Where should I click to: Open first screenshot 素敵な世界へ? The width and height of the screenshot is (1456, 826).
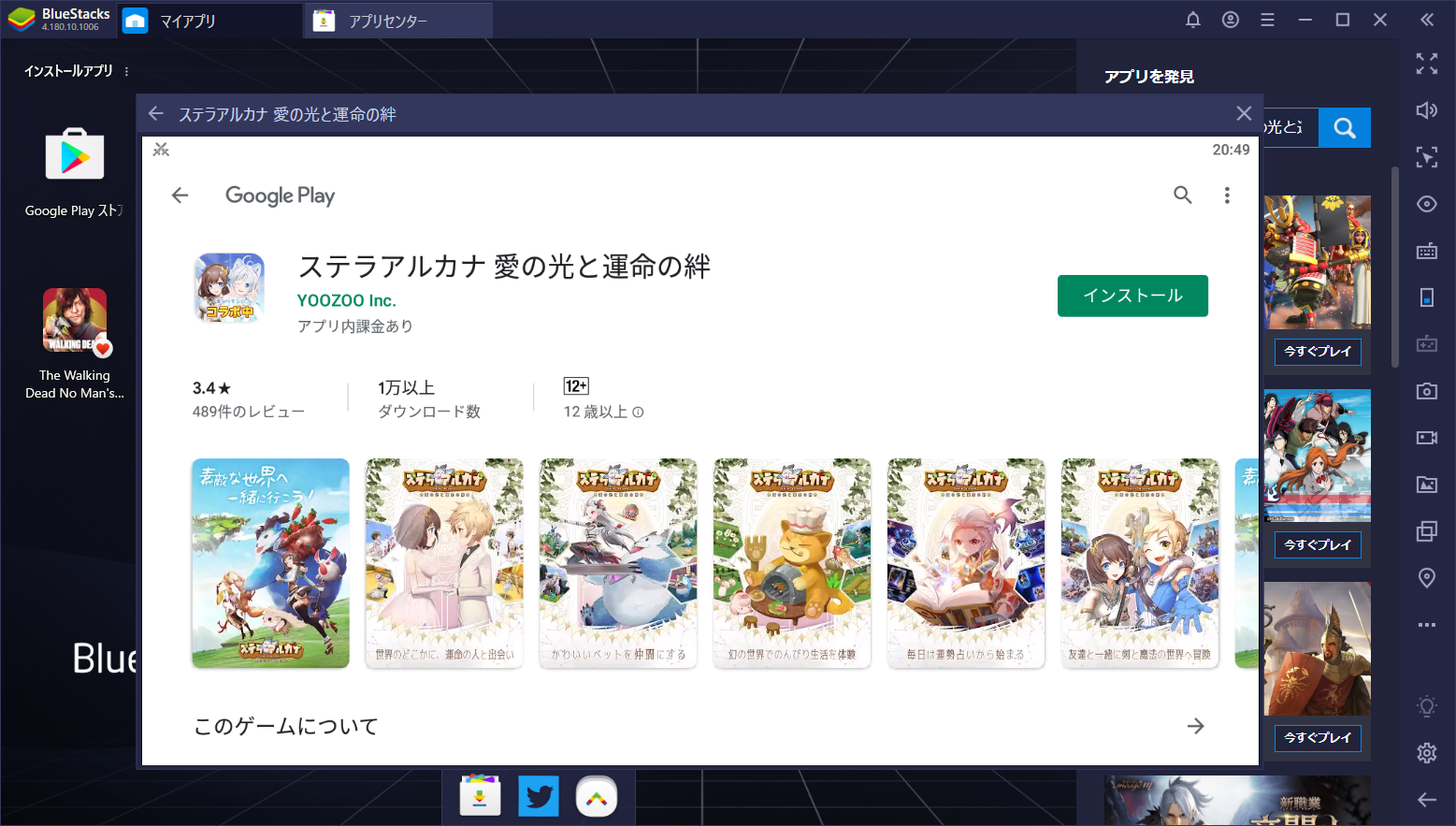point(270,563)
